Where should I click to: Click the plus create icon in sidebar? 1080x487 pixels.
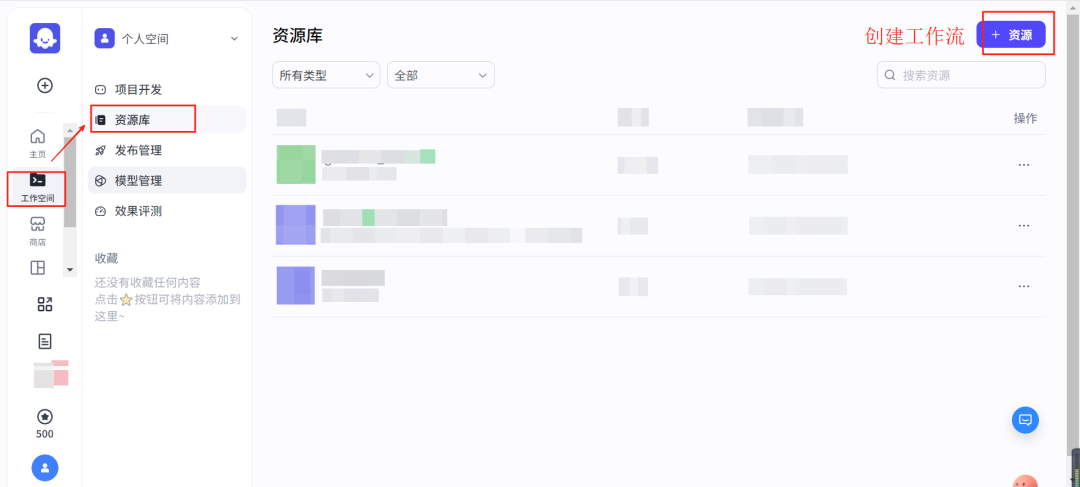[45, 85]
